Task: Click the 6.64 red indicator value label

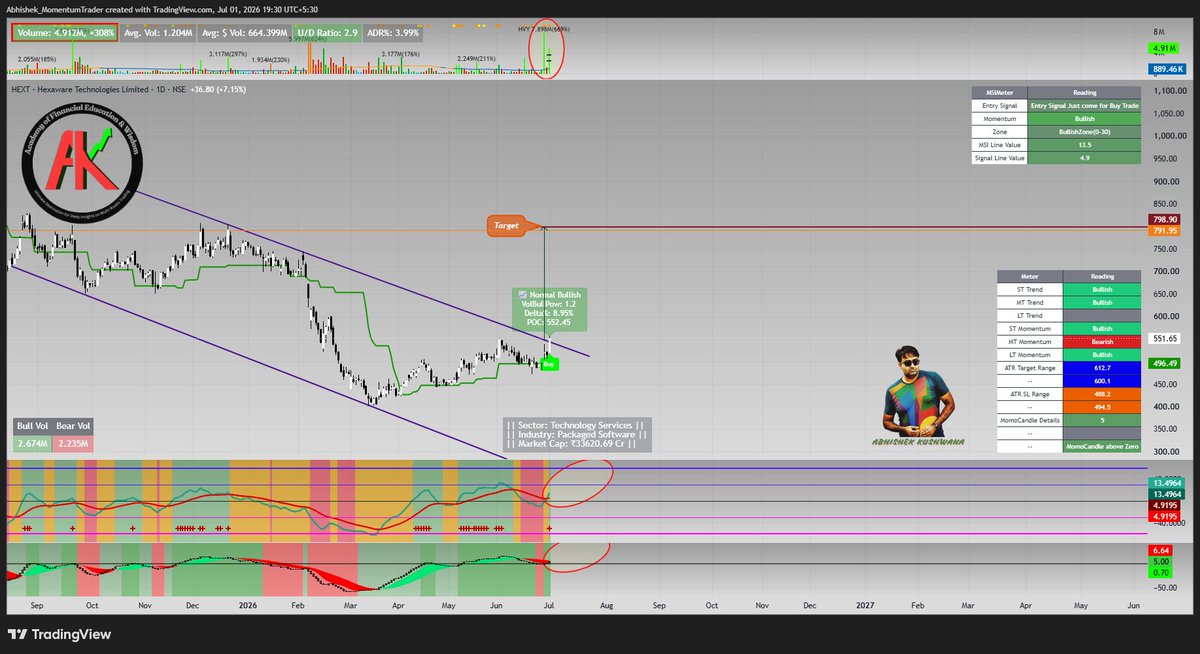Action: (x=1162, y=549)
